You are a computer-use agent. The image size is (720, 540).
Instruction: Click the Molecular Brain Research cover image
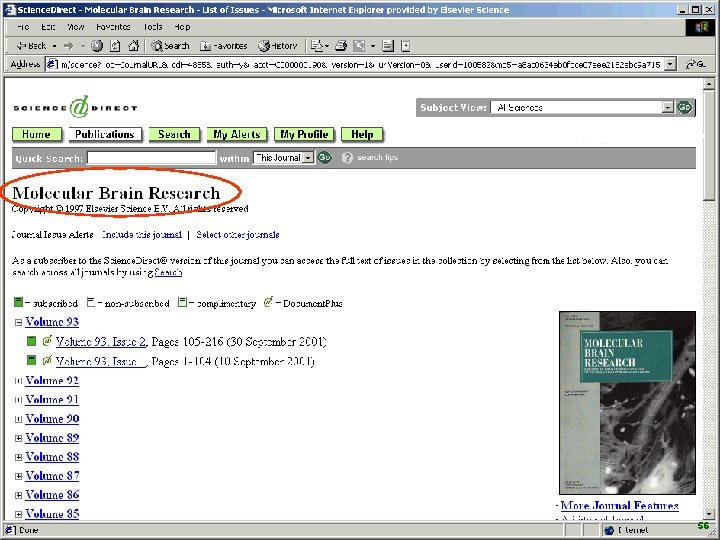(x=627, y=403)
